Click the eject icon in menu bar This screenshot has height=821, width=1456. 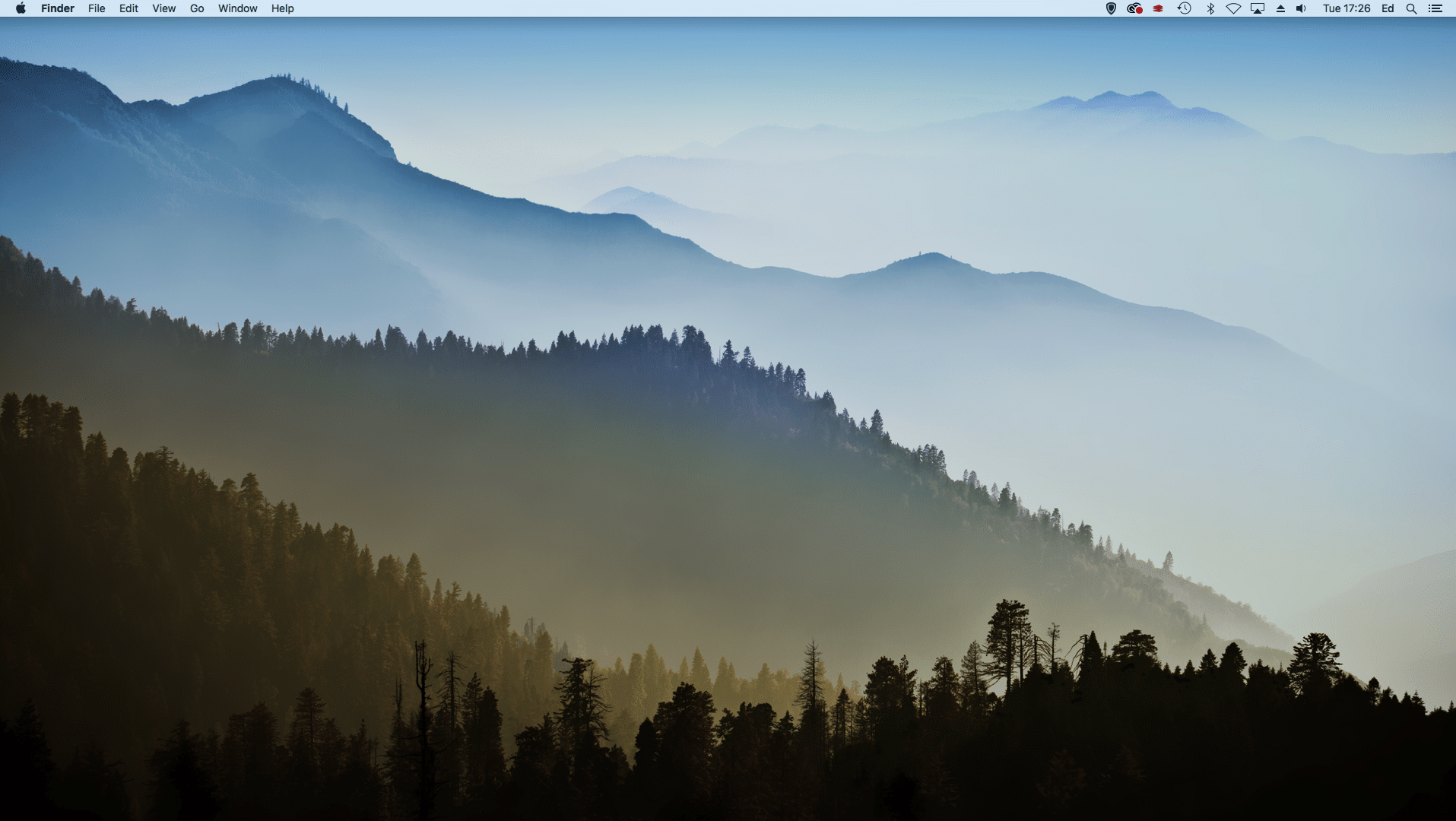point(1280,8)
